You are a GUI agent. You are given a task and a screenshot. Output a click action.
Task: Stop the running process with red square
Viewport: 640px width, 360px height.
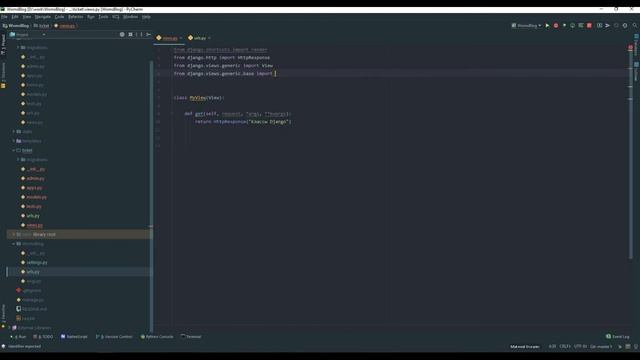pyautogui.click(x=589, y=25)
